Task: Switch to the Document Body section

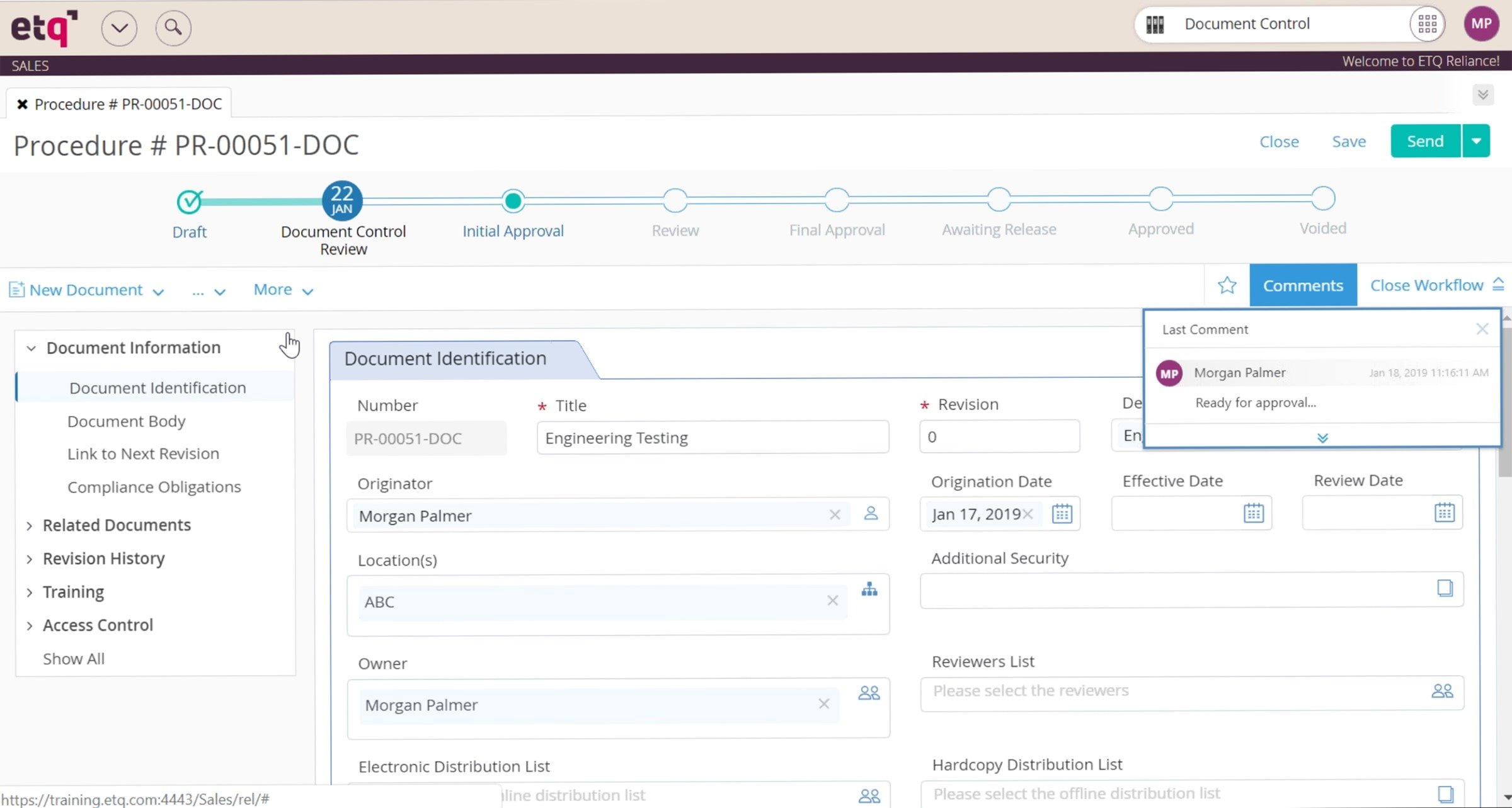Action: [x=126, y=421]
